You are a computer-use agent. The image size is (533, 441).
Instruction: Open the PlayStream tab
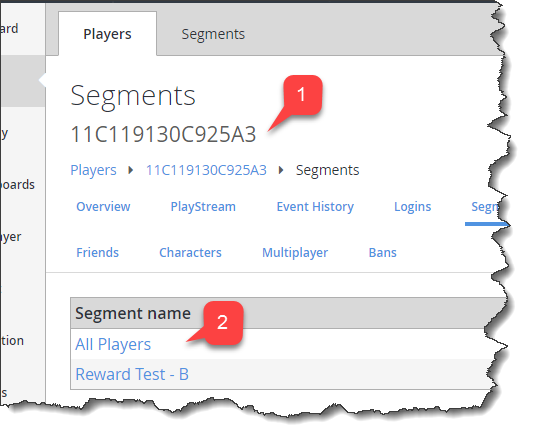203,206
